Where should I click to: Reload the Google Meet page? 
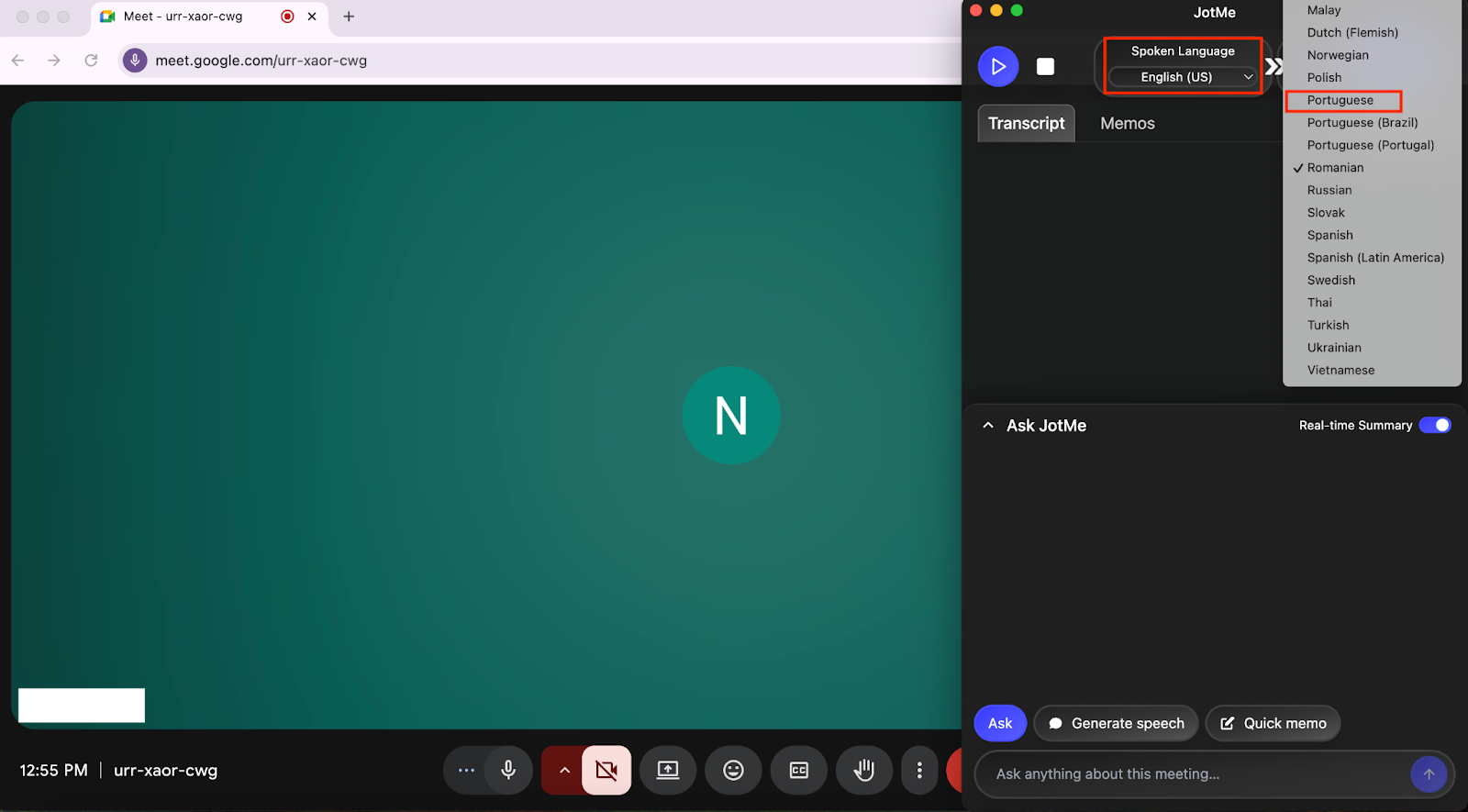coord(91,61)
